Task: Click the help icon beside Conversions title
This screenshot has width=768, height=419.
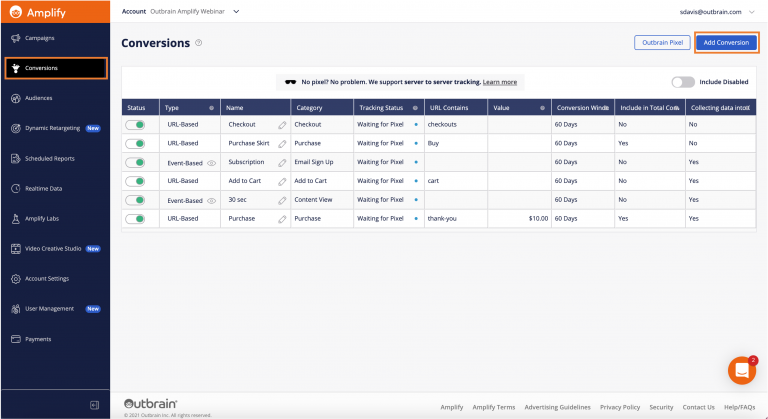Action: [198, 43]
